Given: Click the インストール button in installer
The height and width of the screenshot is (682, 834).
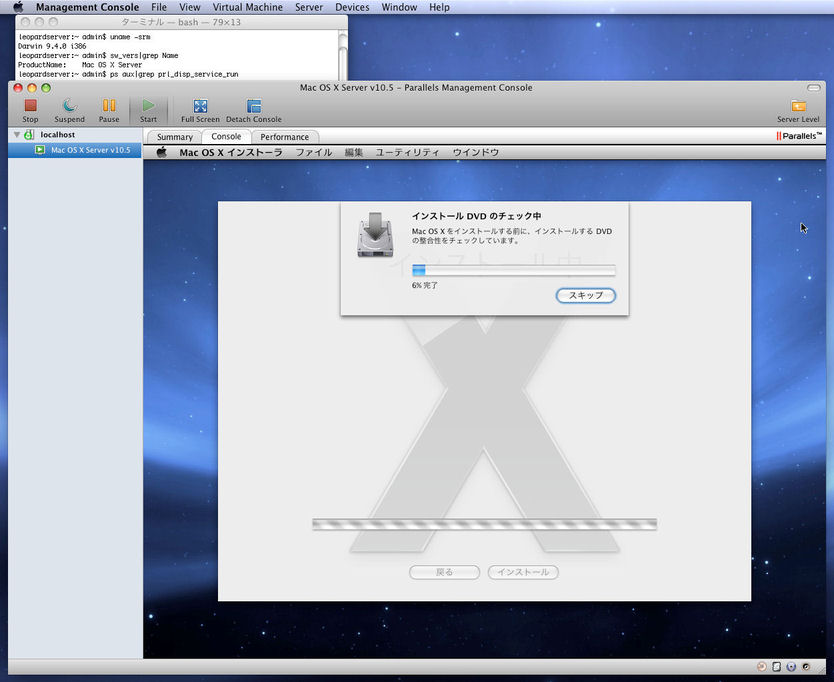Looking at the screenshot, I should pos(523,572).
